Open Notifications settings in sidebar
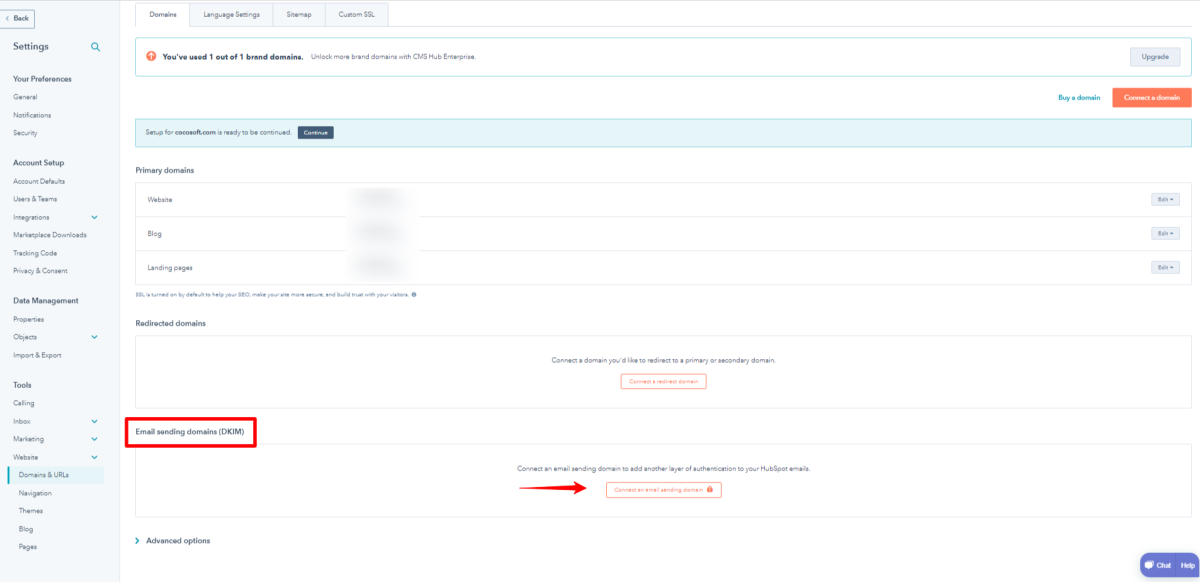This screenshot has height=582, width=1200. 32,115
